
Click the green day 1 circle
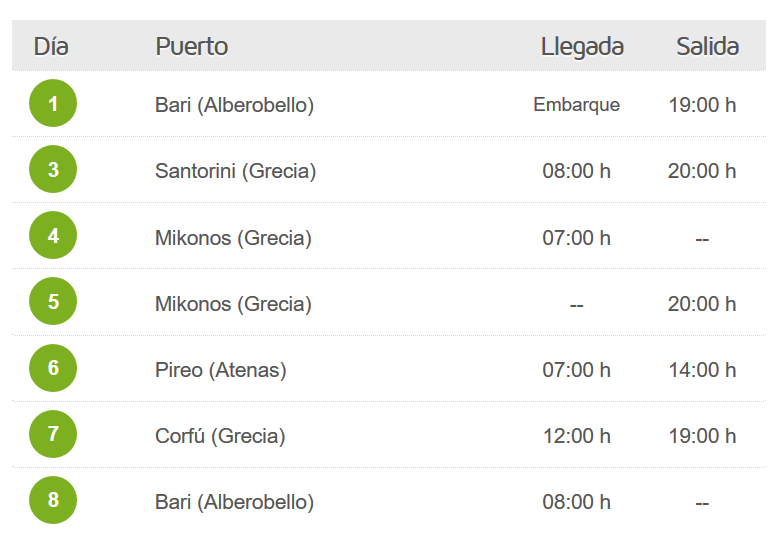click(53, 103)
